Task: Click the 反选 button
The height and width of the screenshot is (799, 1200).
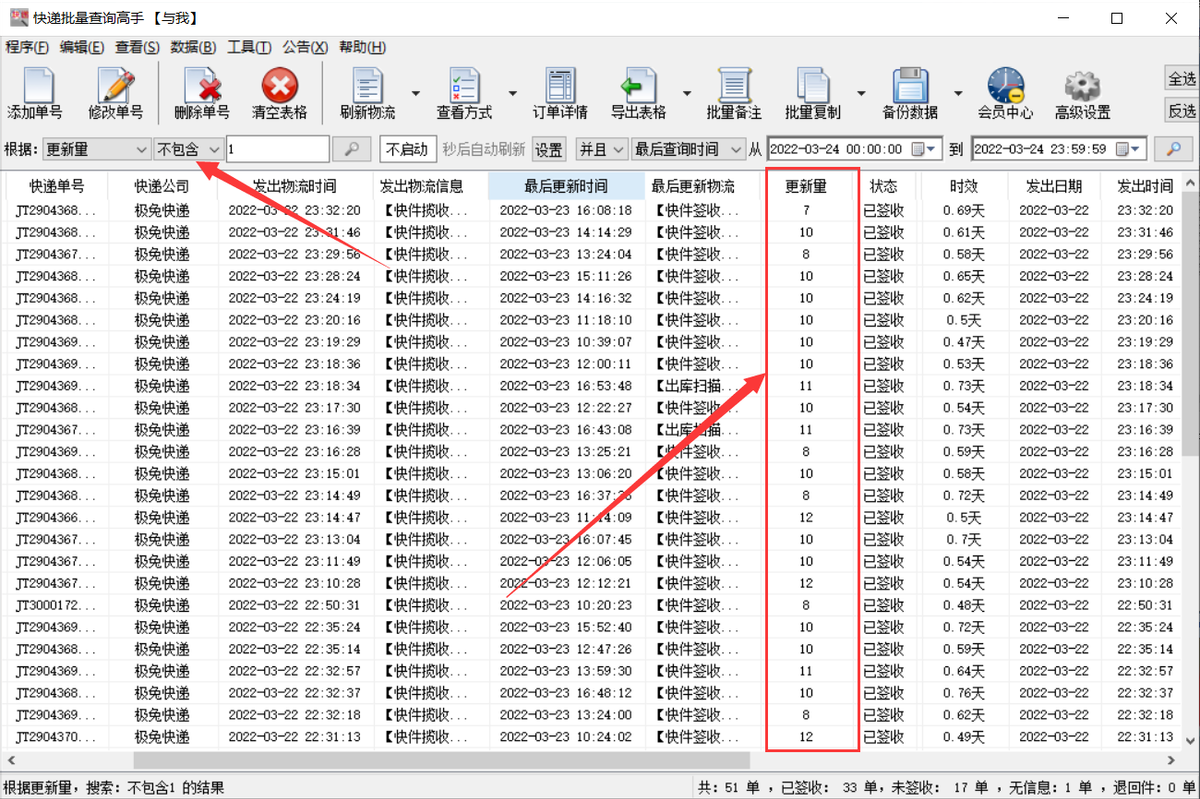Action: pyautogui.click(x=1182, y=110)
